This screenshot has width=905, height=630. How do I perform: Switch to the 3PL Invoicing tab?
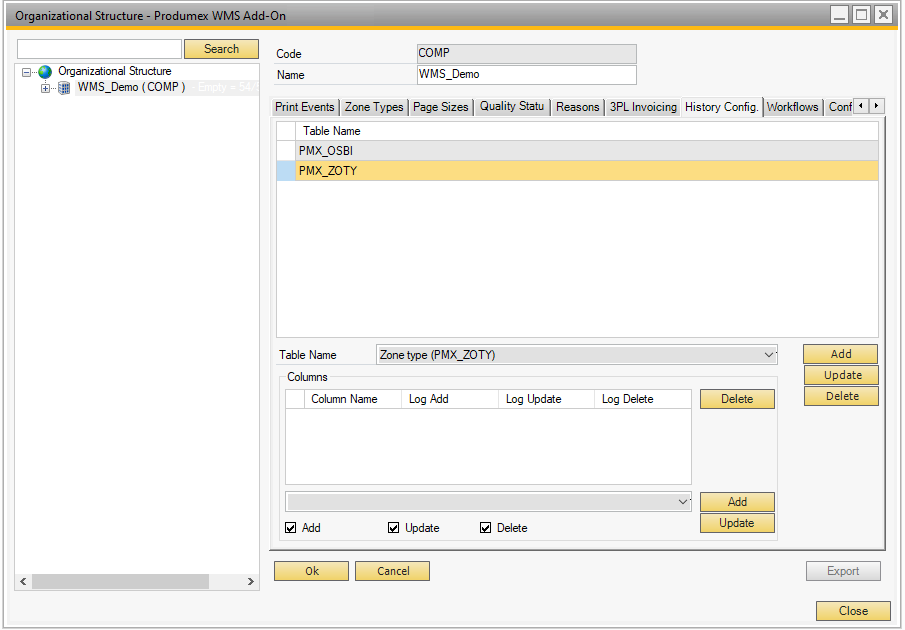643,107
